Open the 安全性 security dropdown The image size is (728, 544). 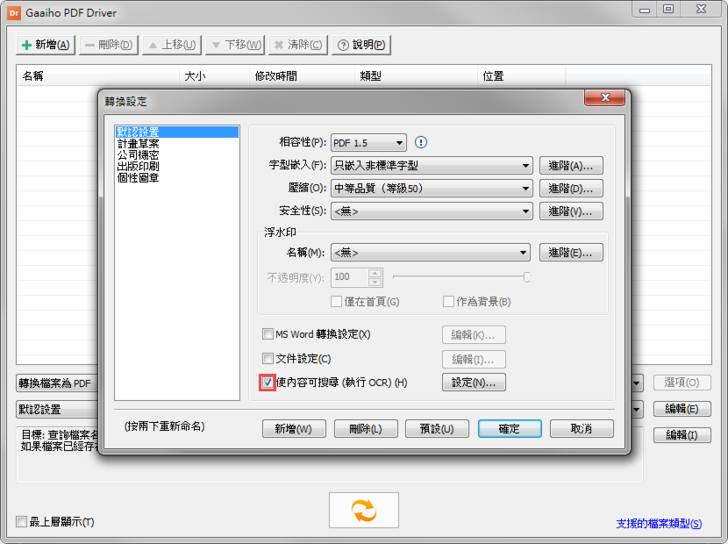432,211
